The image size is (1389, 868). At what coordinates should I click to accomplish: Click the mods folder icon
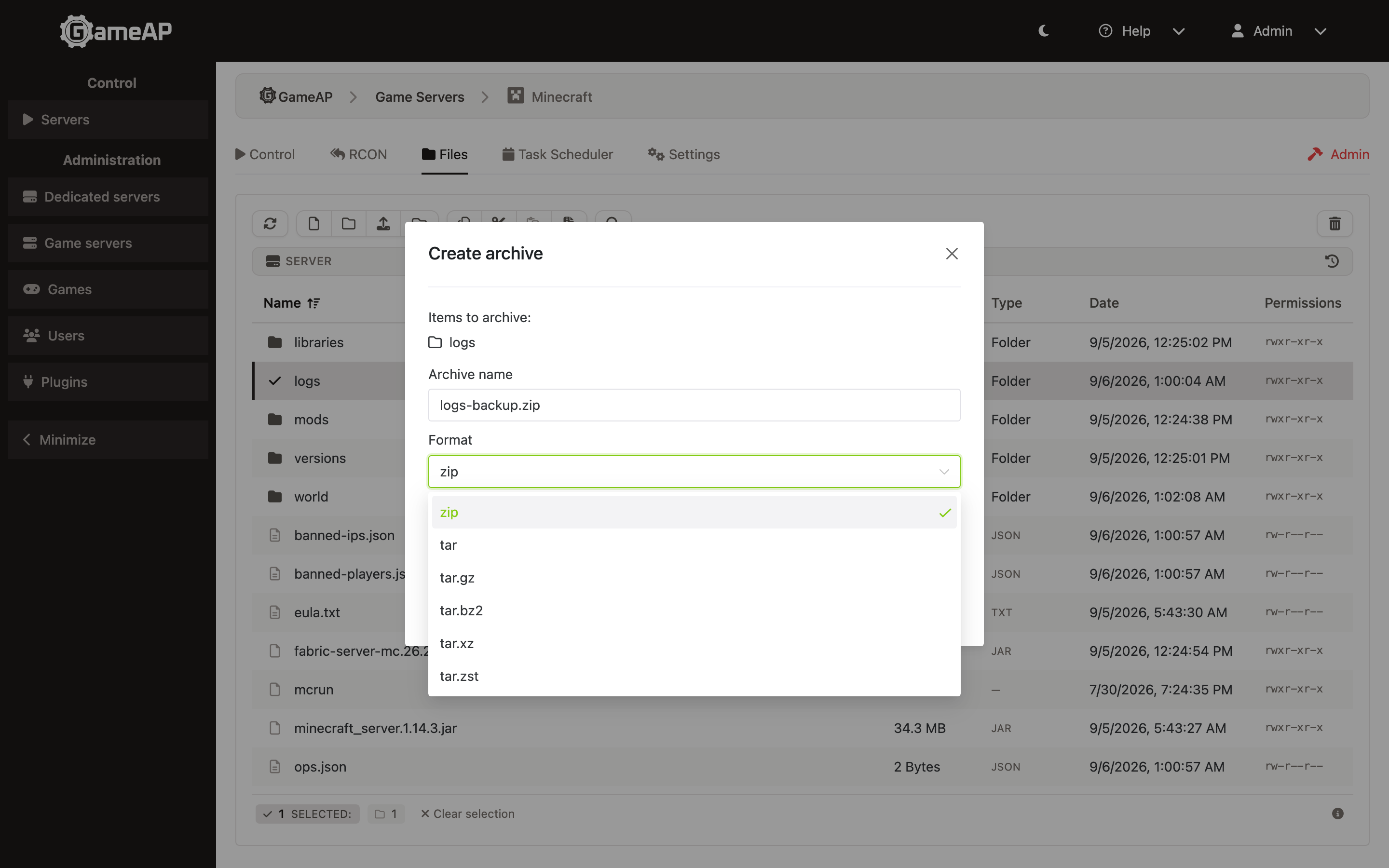point(275,419)
